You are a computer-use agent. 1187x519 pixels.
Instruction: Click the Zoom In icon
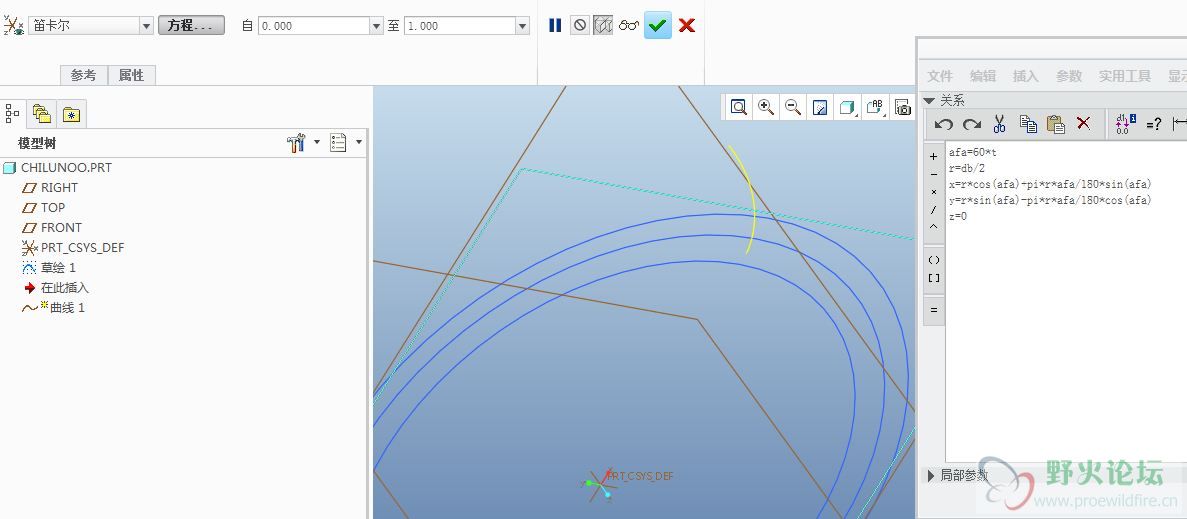pyautogui.click(x=766, y=107)
